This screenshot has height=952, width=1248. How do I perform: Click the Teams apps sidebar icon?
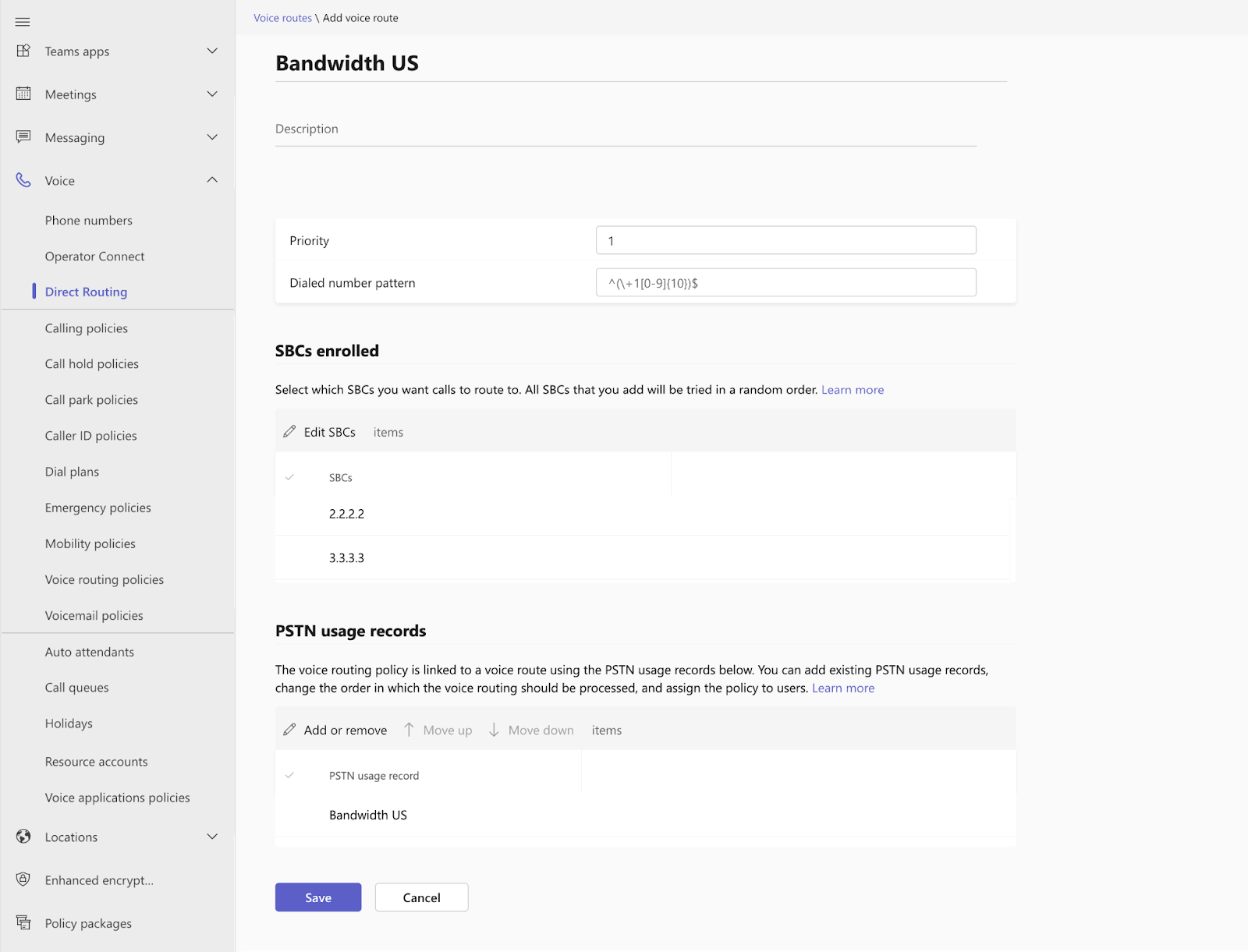(x=23, y=51)
